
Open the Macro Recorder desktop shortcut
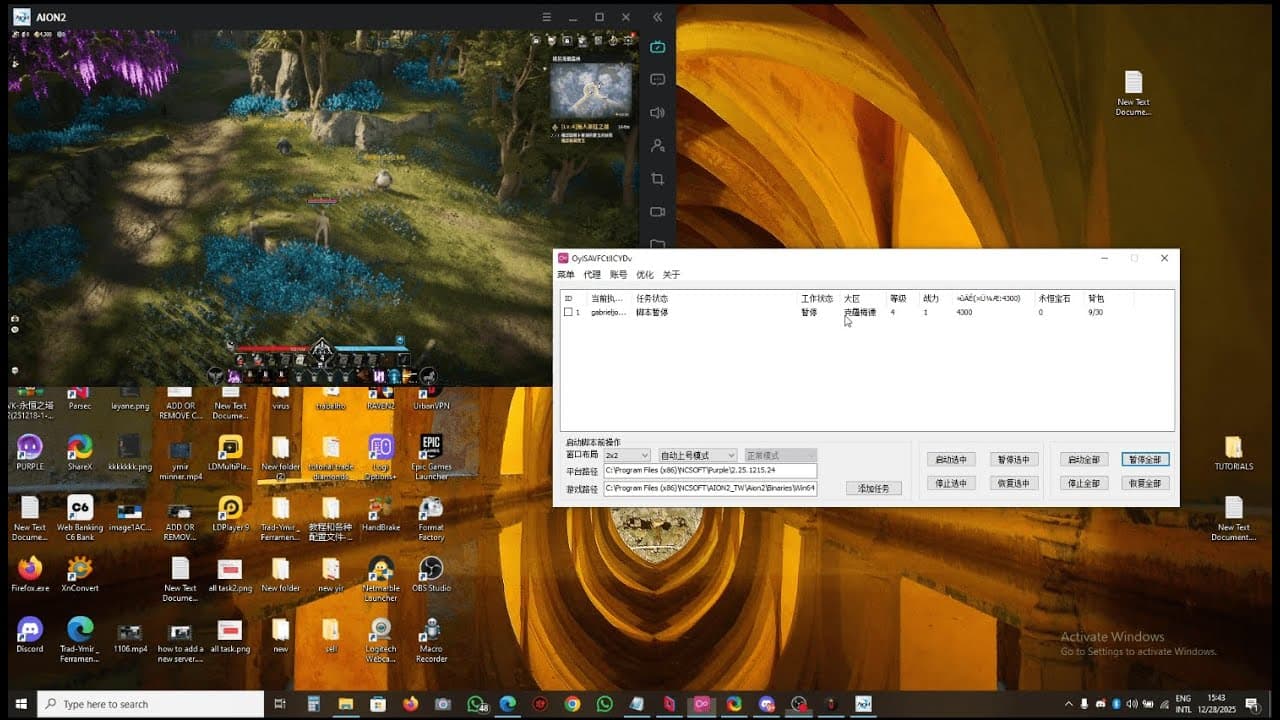tap(431, 639)
